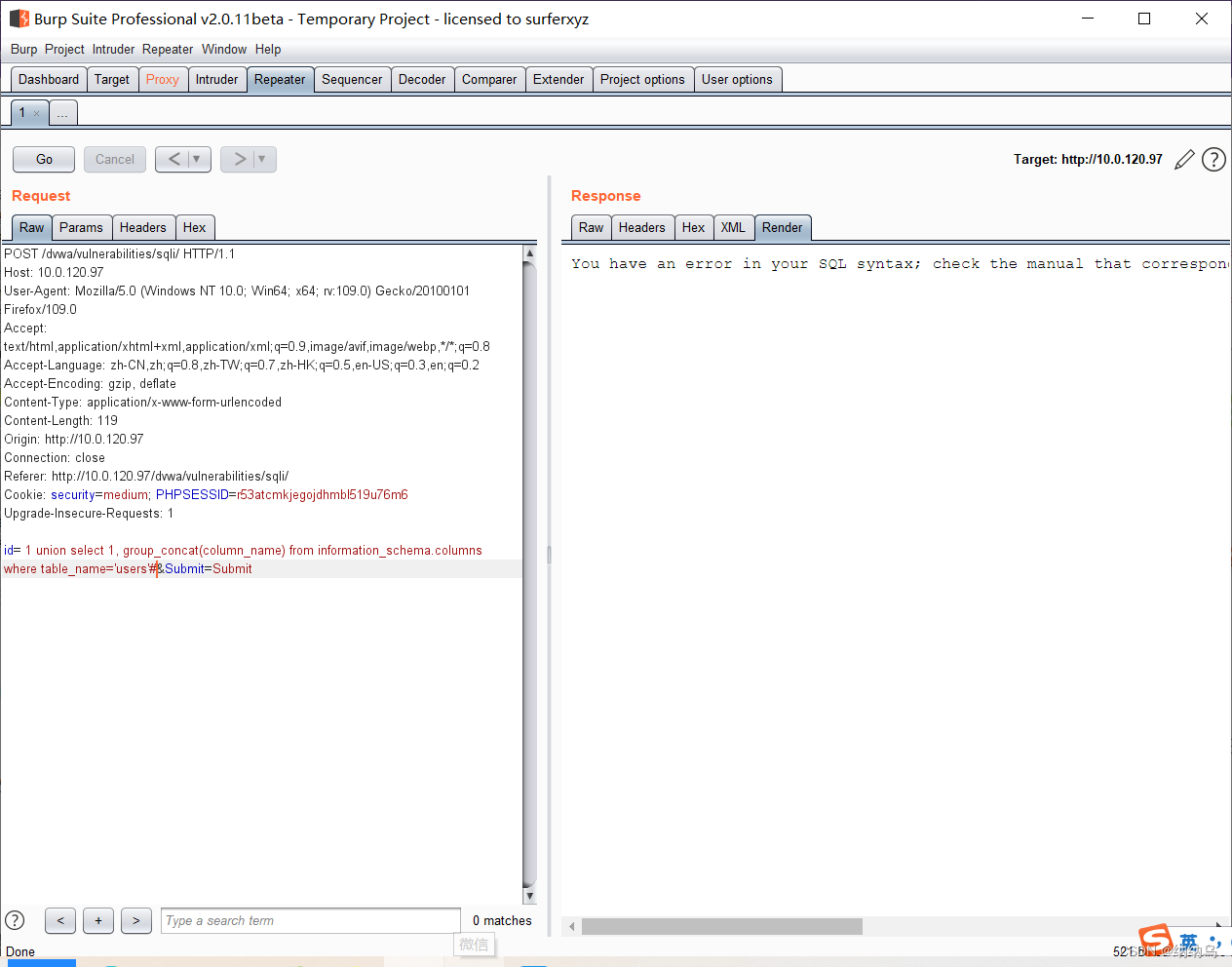Open the Burp menu

pos(24,49)
